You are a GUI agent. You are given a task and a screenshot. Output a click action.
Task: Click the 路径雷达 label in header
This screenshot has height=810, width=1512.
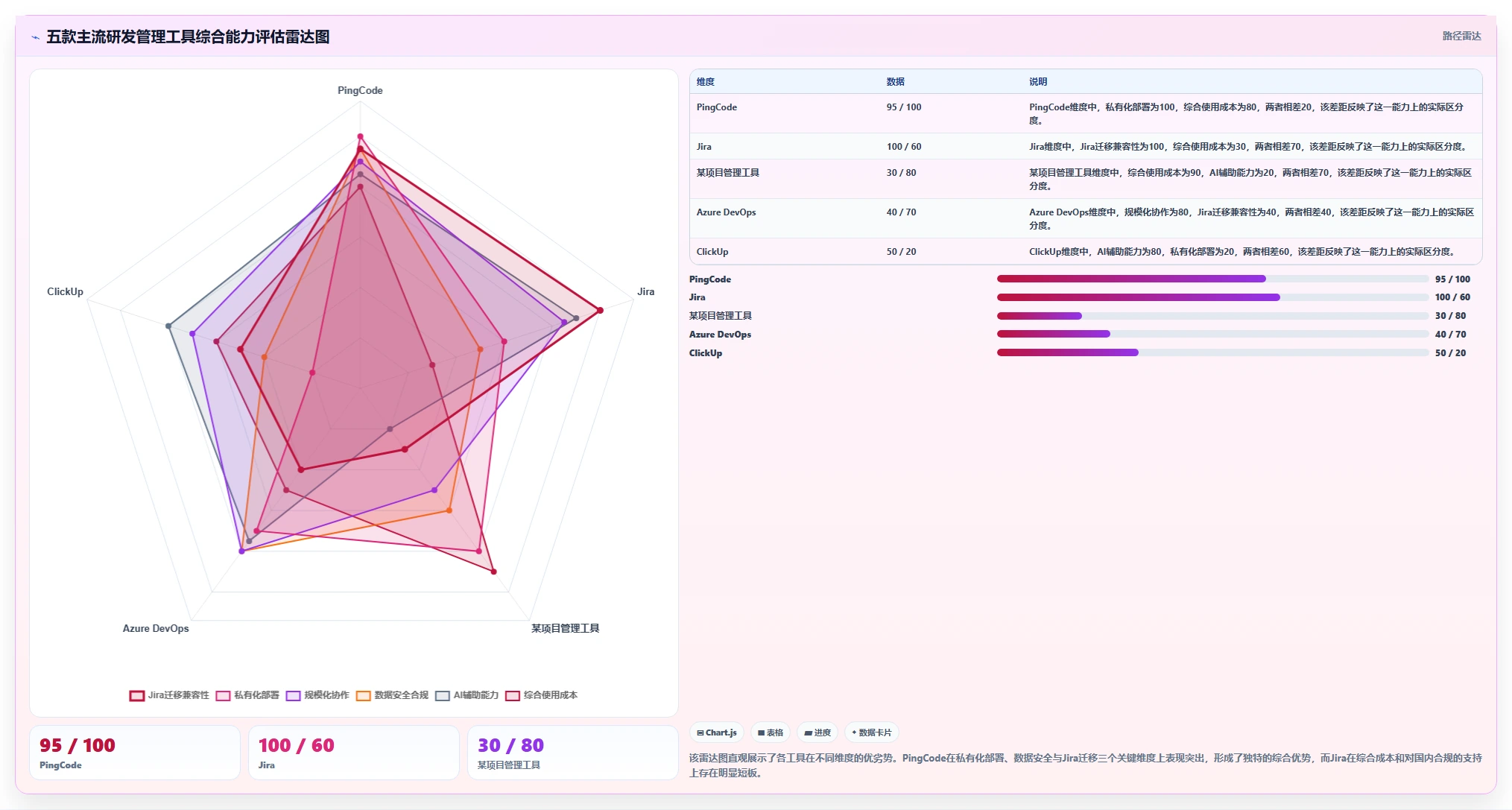[x=1461, y=36]
